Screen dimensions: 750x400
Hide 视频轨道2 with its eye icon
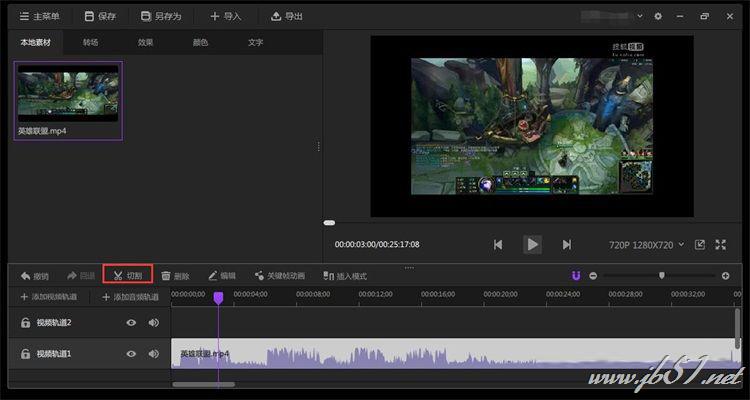point(130,322)
